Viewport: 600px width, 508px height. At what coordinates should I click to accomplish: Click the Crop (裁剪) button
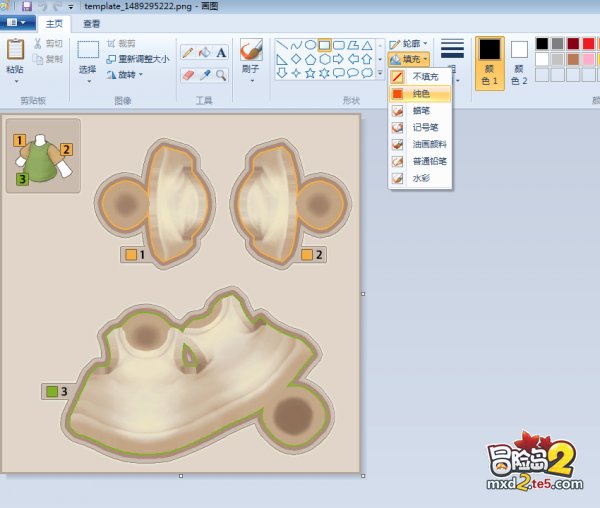point(121,44)
